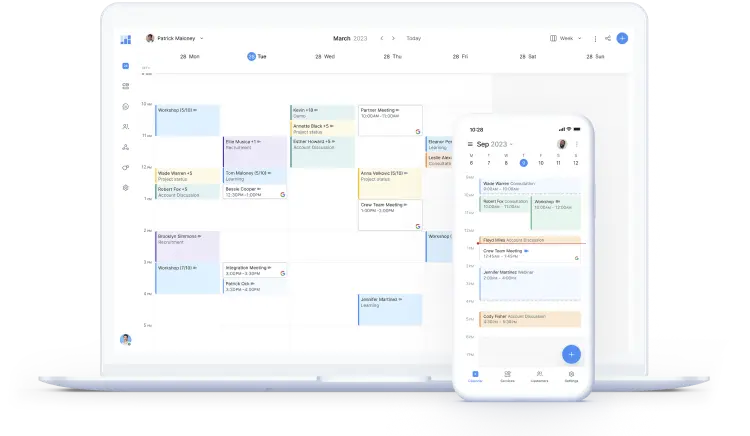
Task: Switch to Services tab on phone
Action: [507, 377]
